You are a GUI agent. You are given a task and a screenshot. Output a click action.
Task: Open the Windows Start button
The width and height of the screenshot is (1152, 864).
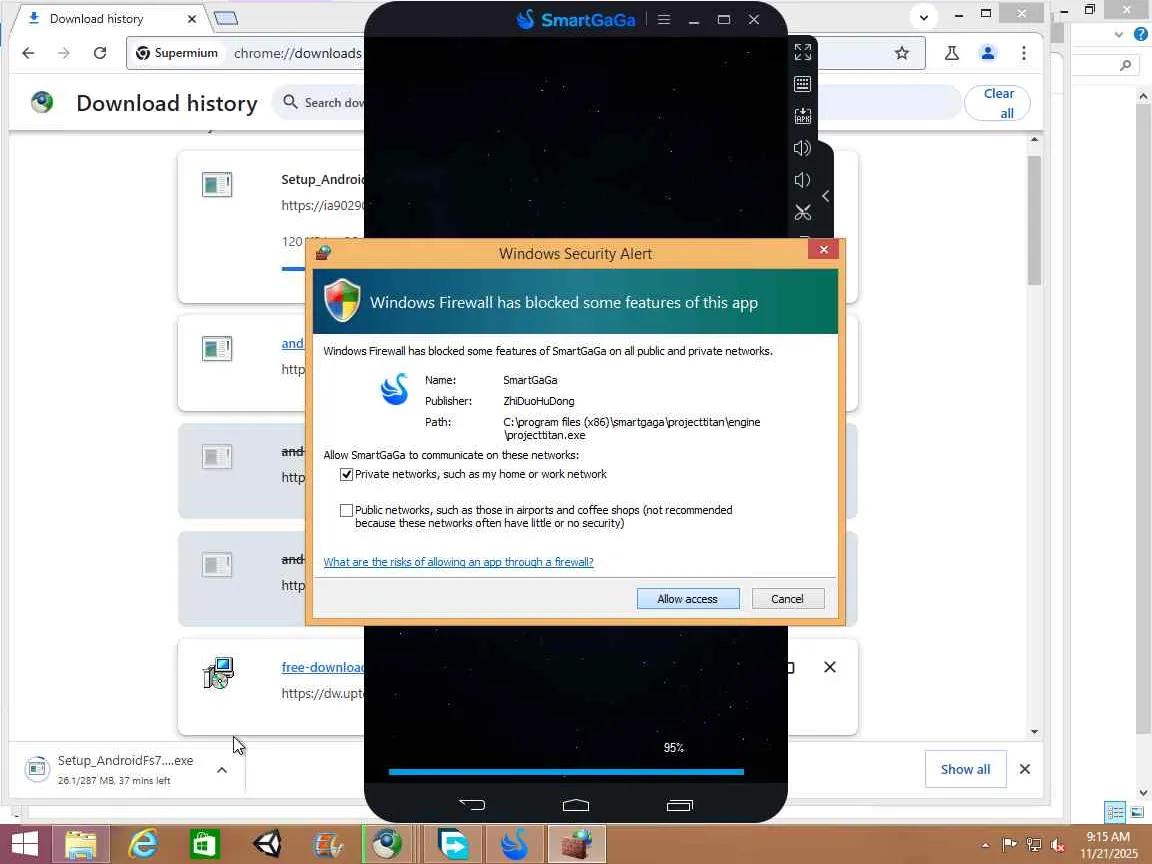24,843
